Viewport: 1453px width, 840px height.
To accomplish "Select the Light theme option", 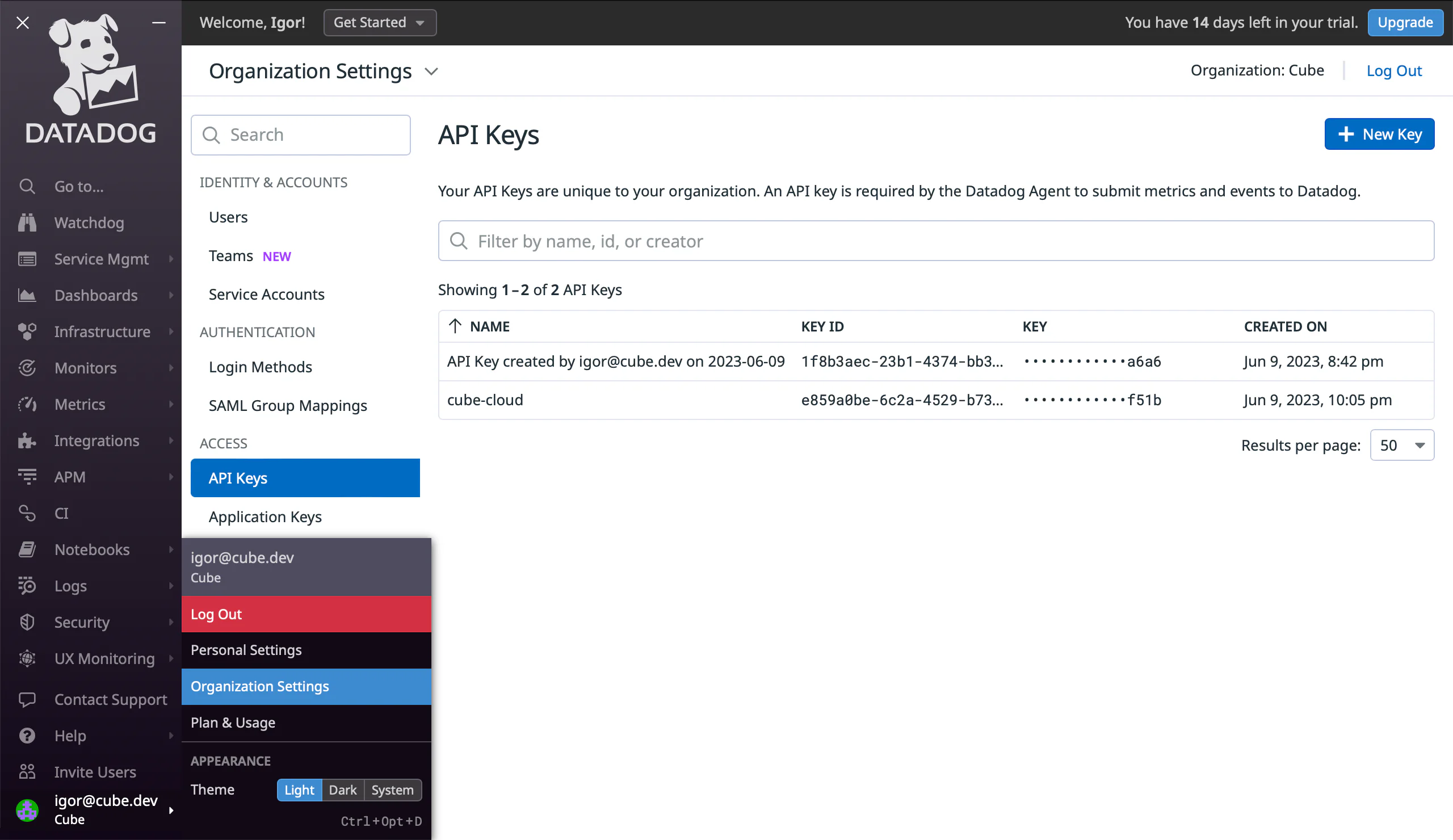I will pyautogui.click(x=299, y=790).
